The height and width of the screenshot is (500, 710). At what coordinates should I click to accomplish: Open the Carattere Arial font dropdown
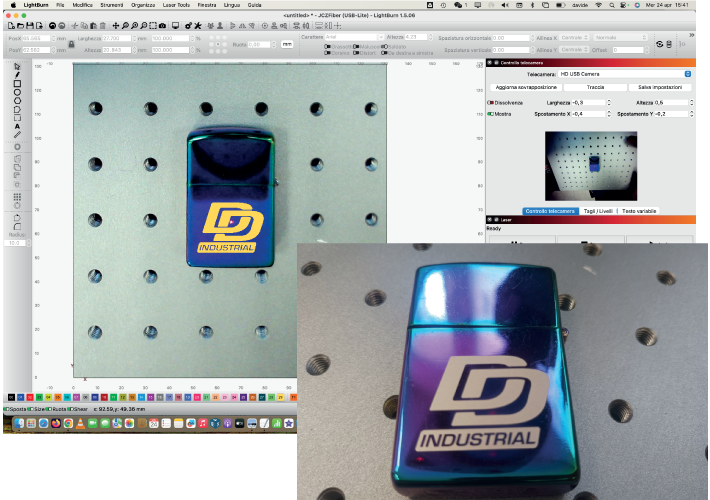pos(354,37)
